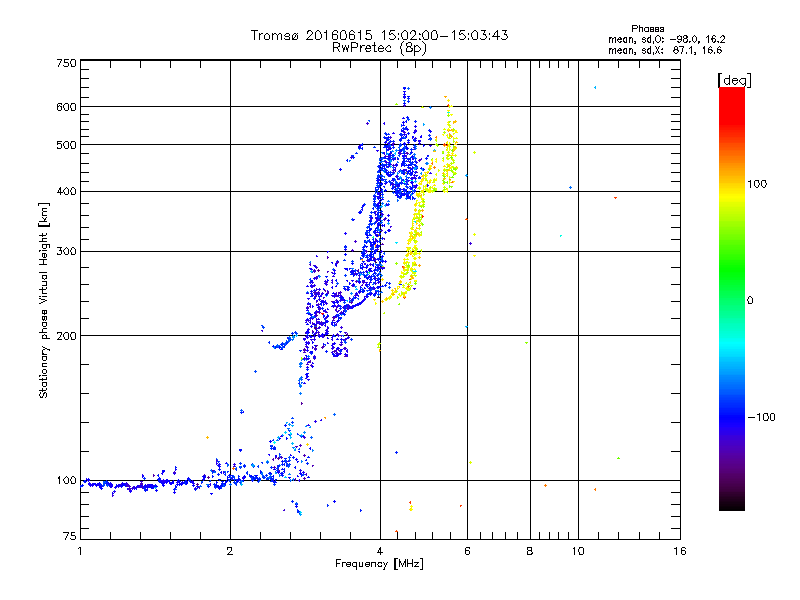
Task: Click colorbar tick label '0'
Action: coord(750,301)
